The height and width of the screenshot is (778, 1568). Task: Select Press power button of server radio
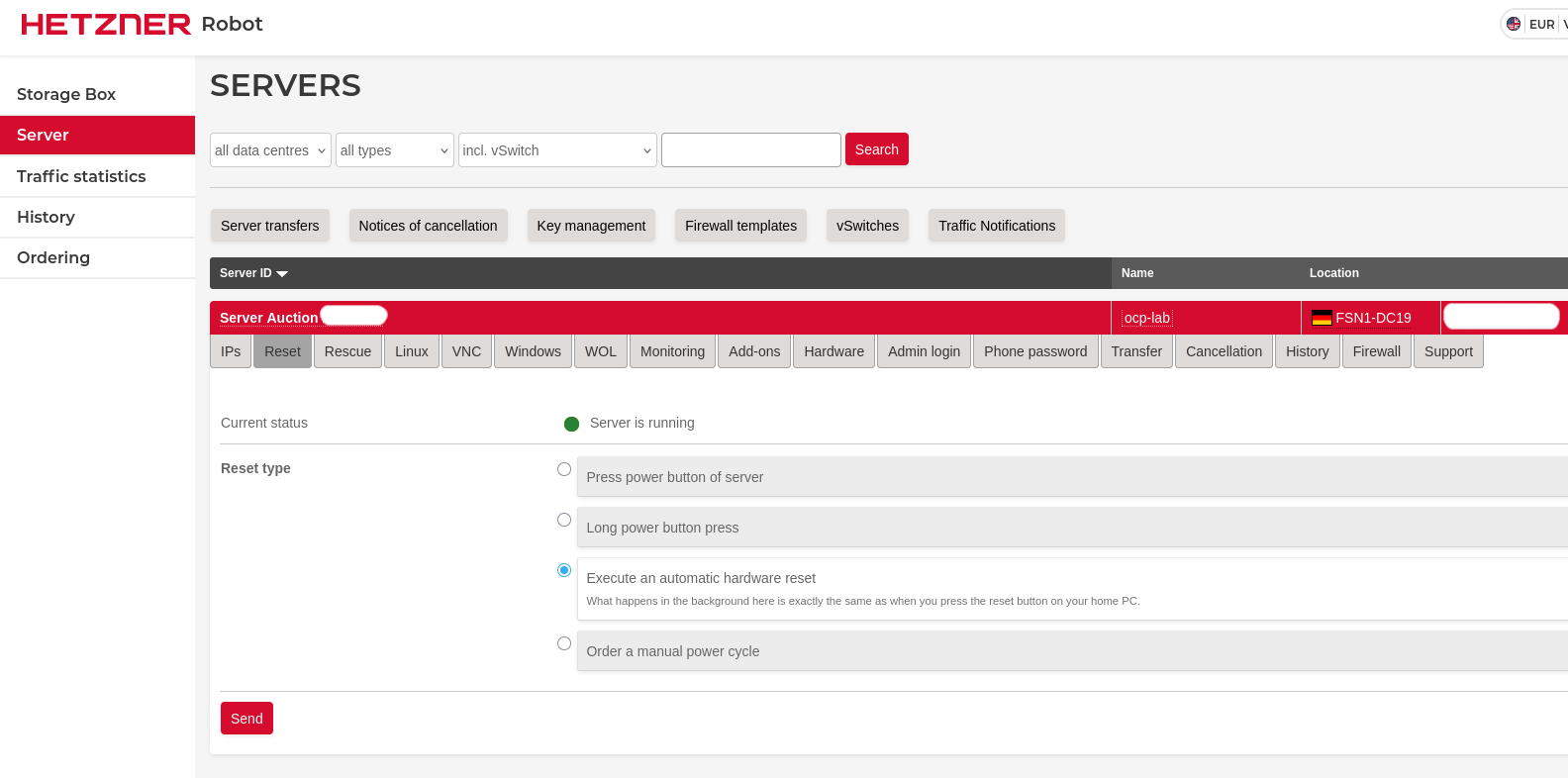click(x=564, y=469)
